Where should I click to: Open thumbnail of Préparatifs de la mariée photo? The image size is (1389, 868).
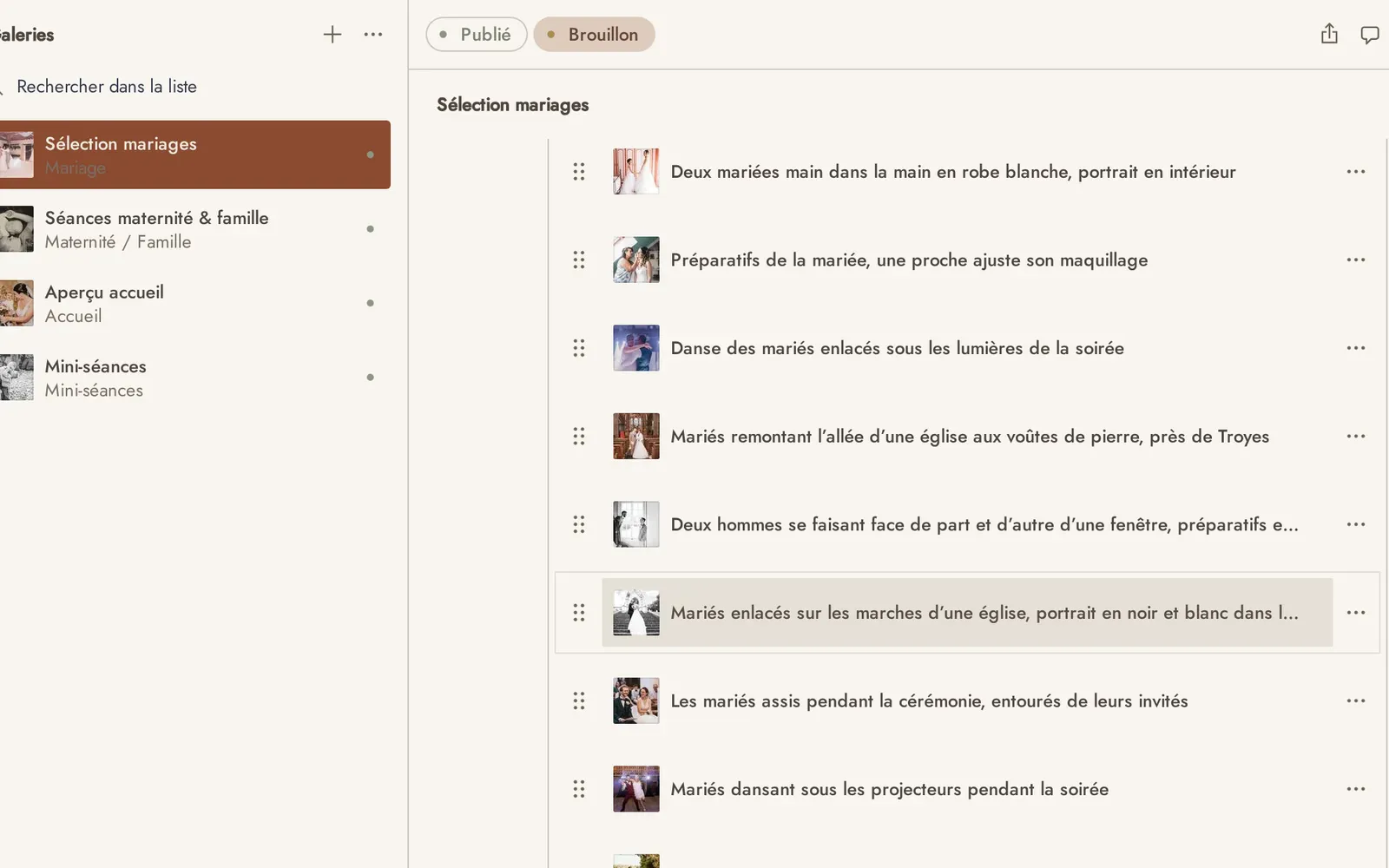click(x=636, y=260)
